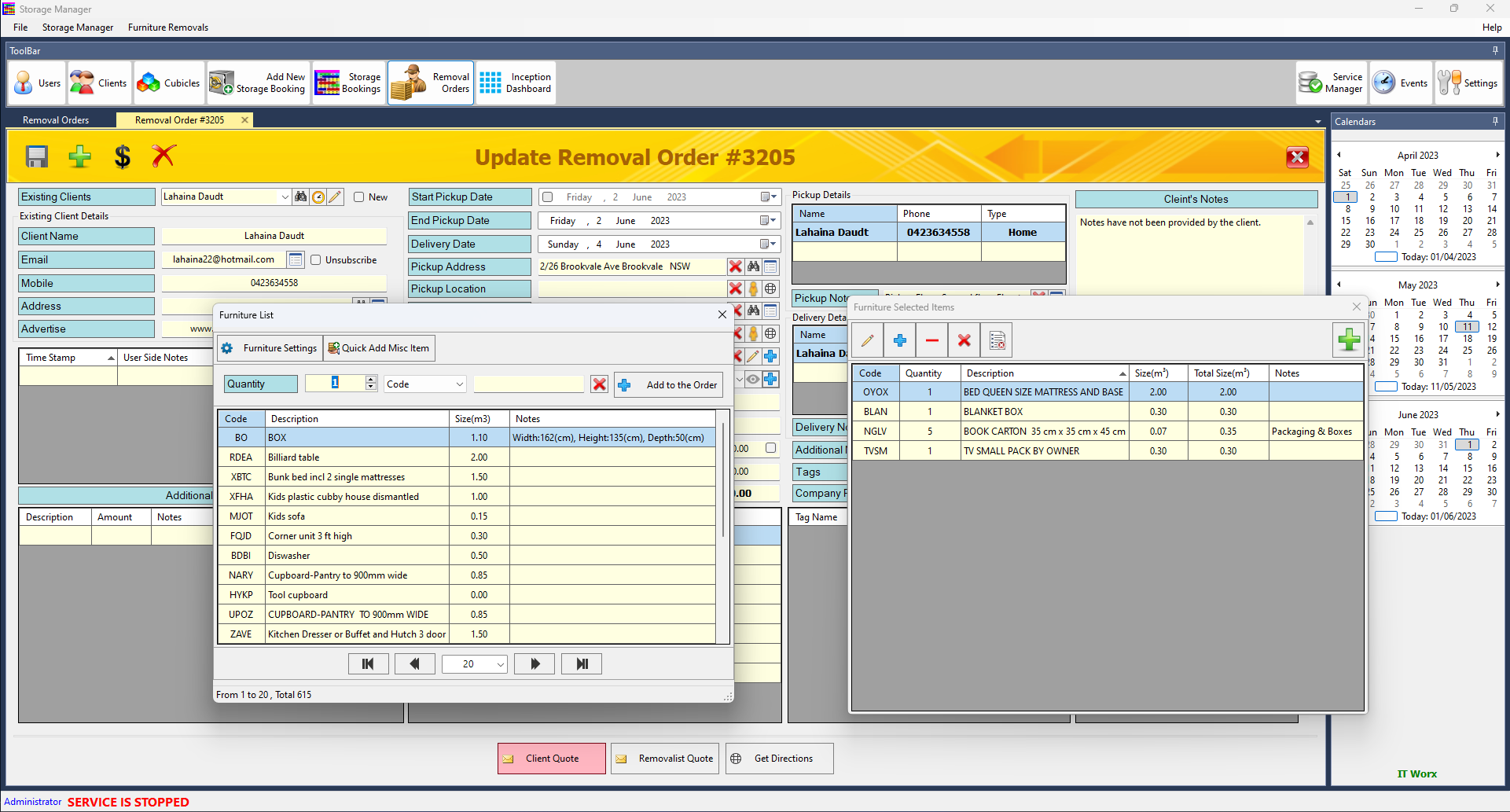Open Inception Dashboard from toolbar
This screenshot has width=1510, height=812.
(x=516, y=83)
